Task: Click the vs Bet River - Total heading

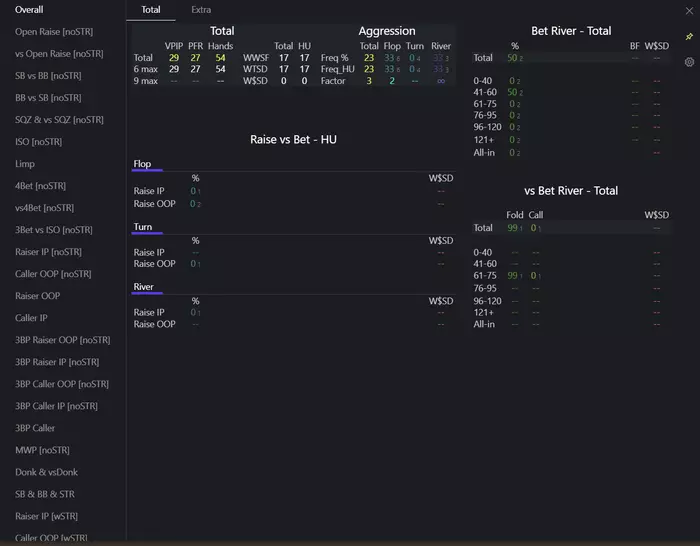Action: [571, 191]
